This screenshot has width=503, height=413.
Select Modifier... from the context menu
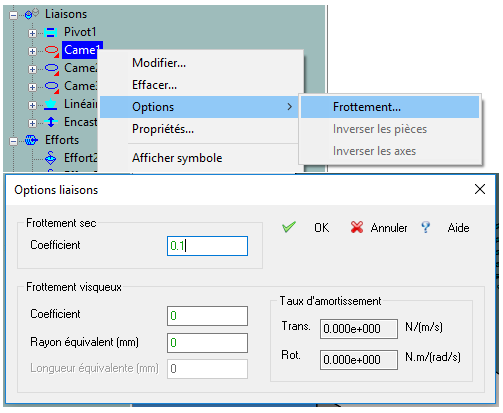tap(159, 63)
